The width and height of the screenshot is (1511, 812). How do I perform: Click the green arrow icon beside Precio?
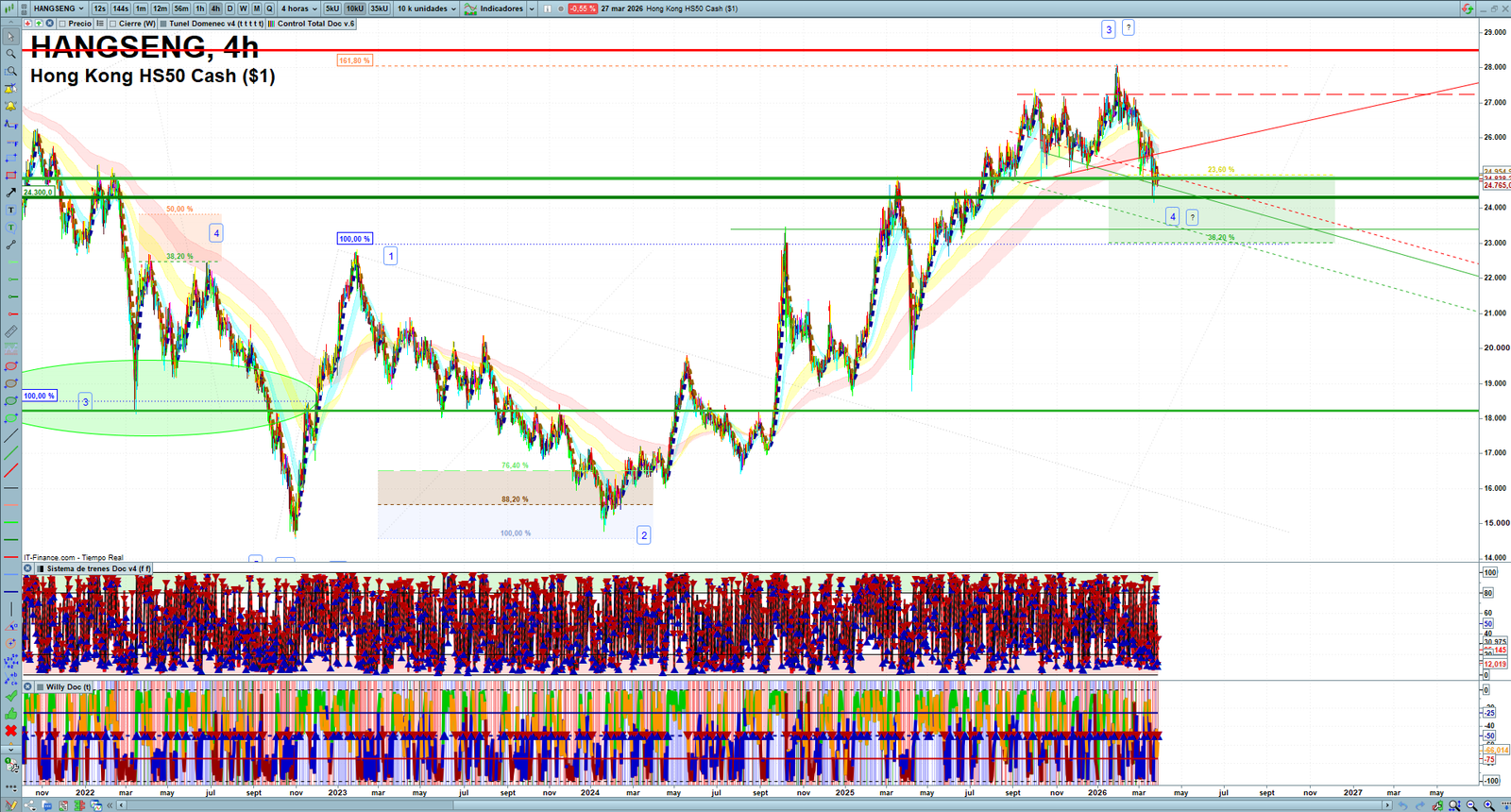pos(39,24)
